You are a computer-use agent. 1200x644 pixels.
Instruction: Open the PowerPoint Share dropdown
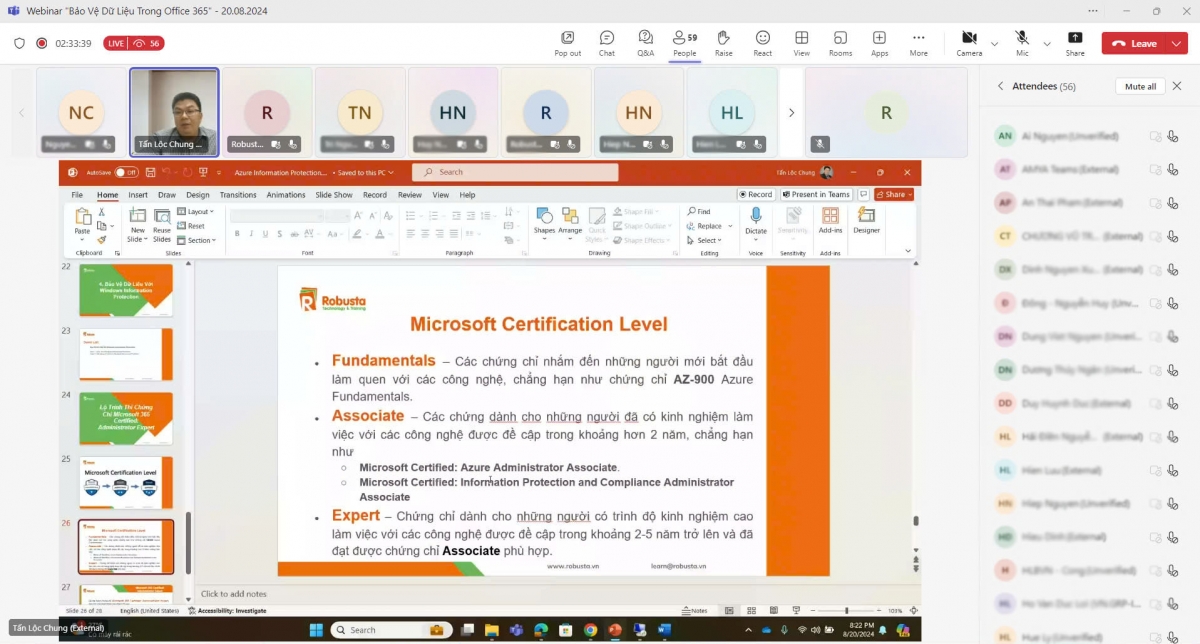coord(893,194)
